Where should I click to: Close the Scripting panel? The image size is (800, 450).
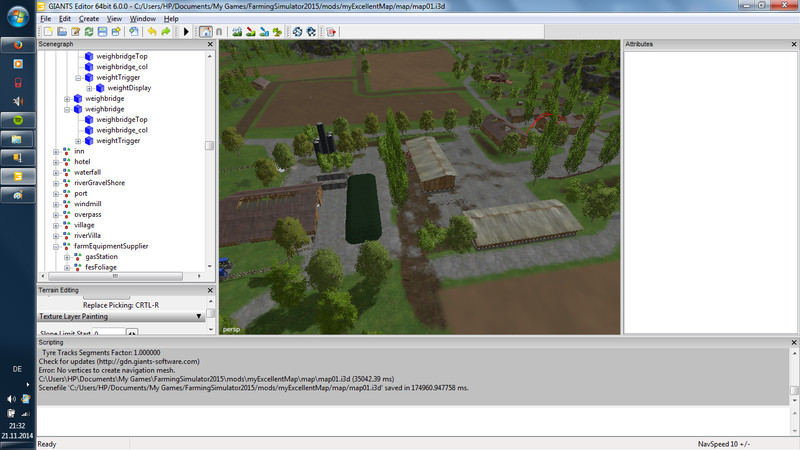[x=794, y=342]
